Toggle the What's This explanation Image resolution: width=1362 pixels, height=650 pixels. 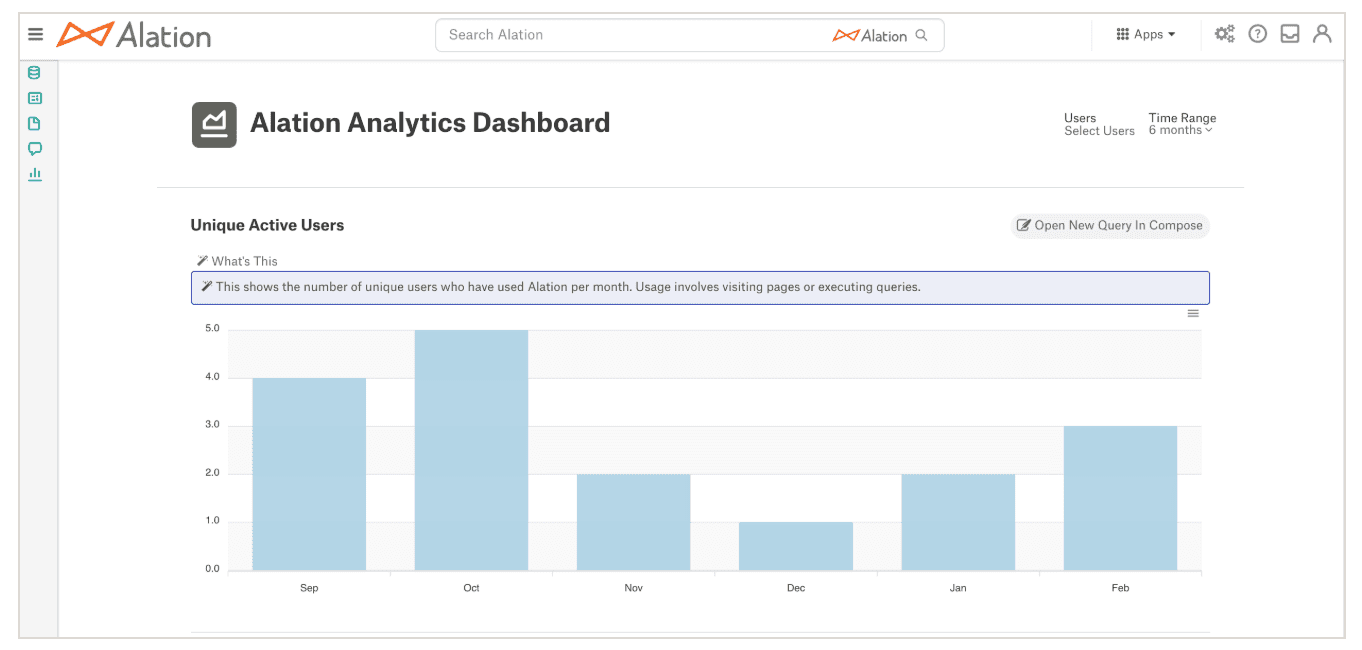tap(236, 260)
